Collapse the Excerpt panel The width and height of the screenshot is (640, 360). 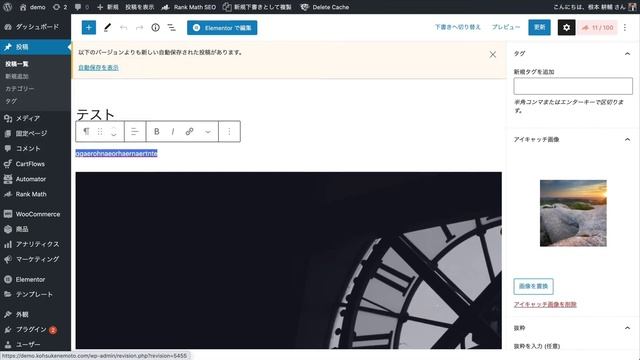pos(627,328)
